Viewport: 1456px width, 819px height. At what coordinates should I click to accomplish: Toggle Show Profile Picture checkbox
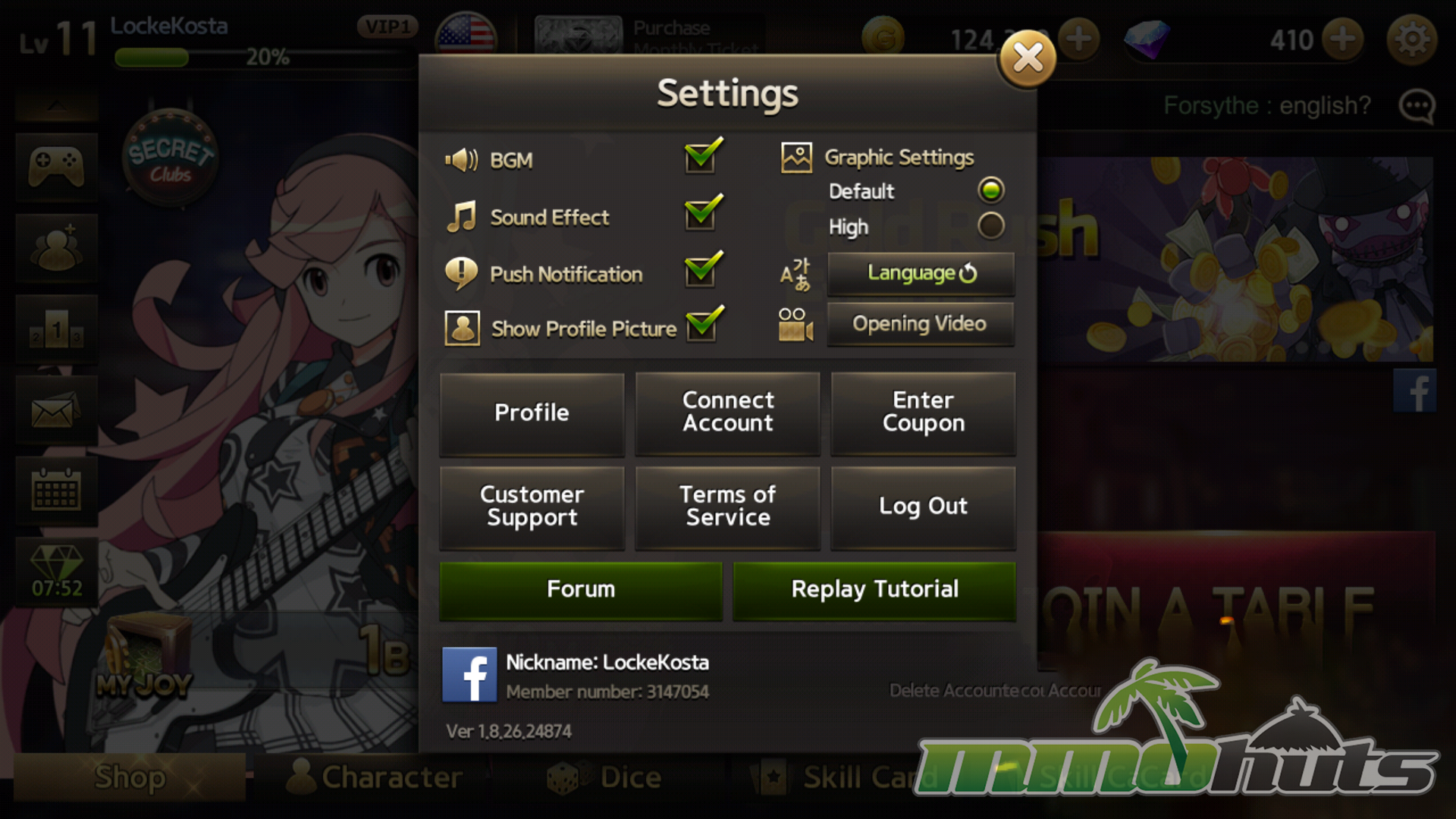(x=704, y=325)
